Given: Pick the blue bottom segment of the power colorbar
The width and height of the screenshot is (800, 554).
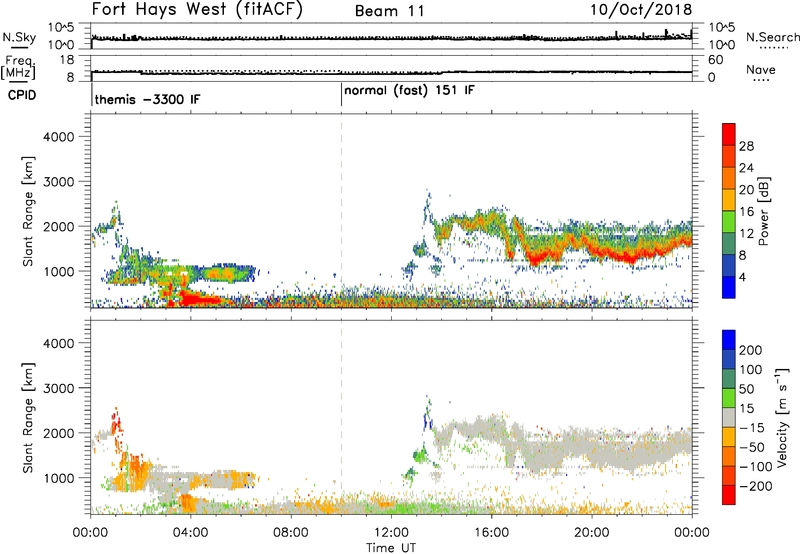Looking at the screenshot, I should (x=729, y=287).
